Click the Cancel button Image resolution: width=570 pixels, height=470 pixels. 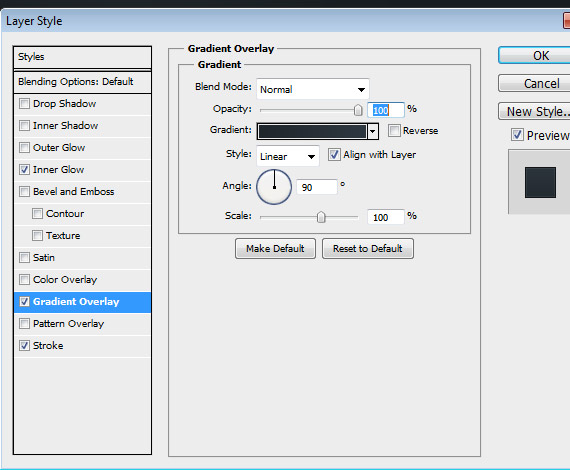[x=534, y=84]
